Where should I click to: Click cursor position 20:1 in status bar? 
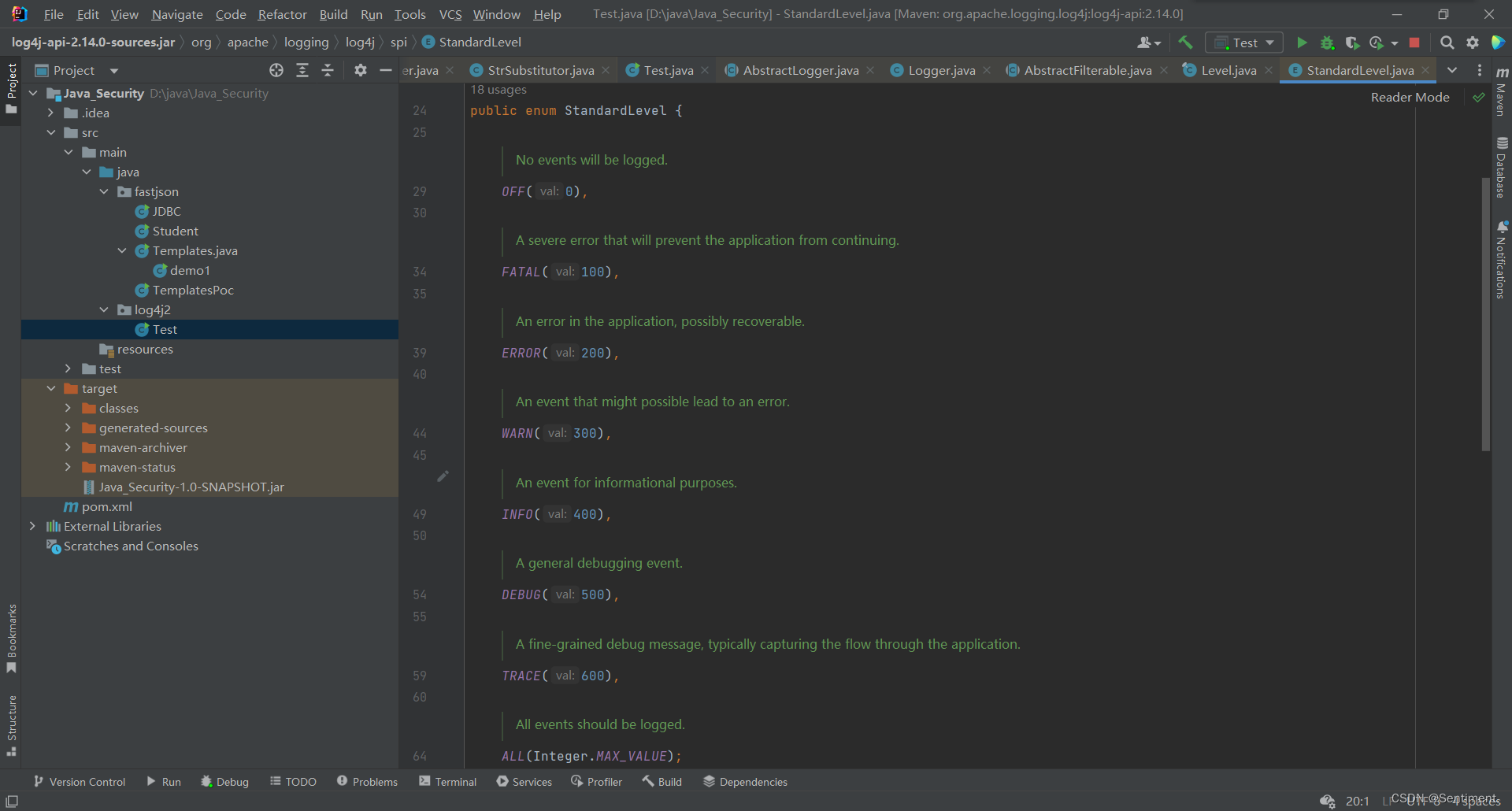tap(1357, 801)
